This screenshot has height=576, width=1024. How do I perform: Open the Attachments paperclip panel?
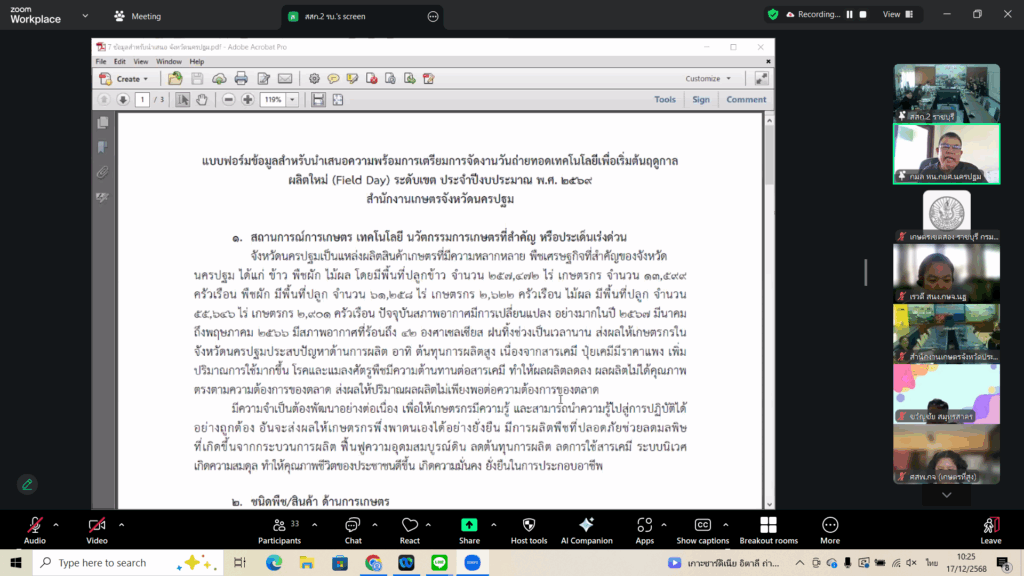click(102, 172)
